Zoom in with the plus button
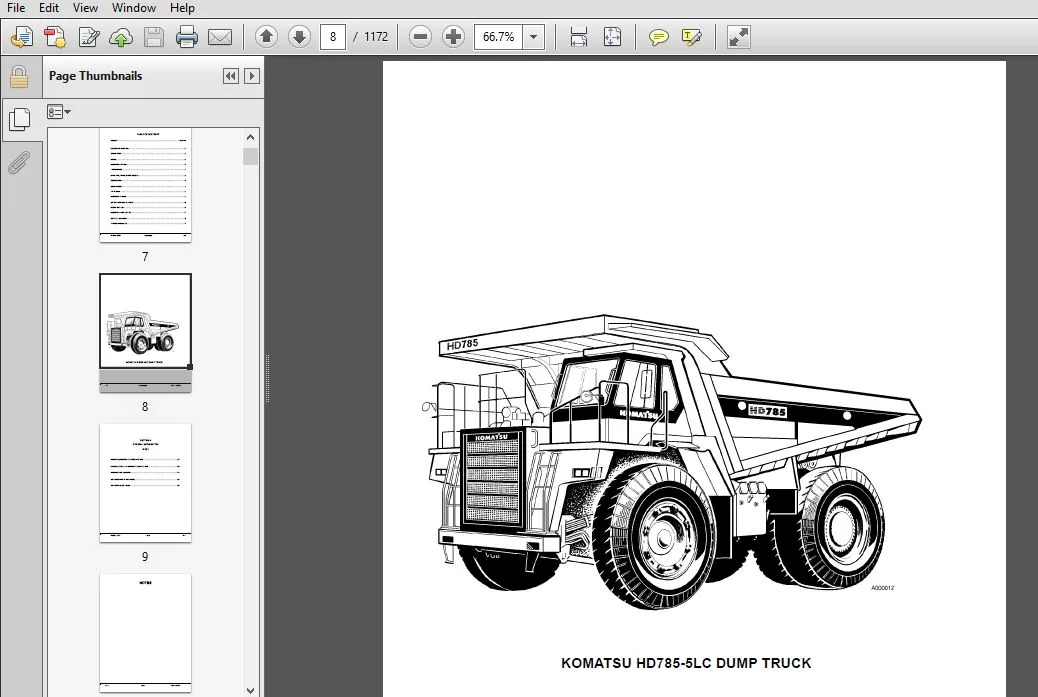The width and height of the screenshot is (1038, 697). click(453, 36)
